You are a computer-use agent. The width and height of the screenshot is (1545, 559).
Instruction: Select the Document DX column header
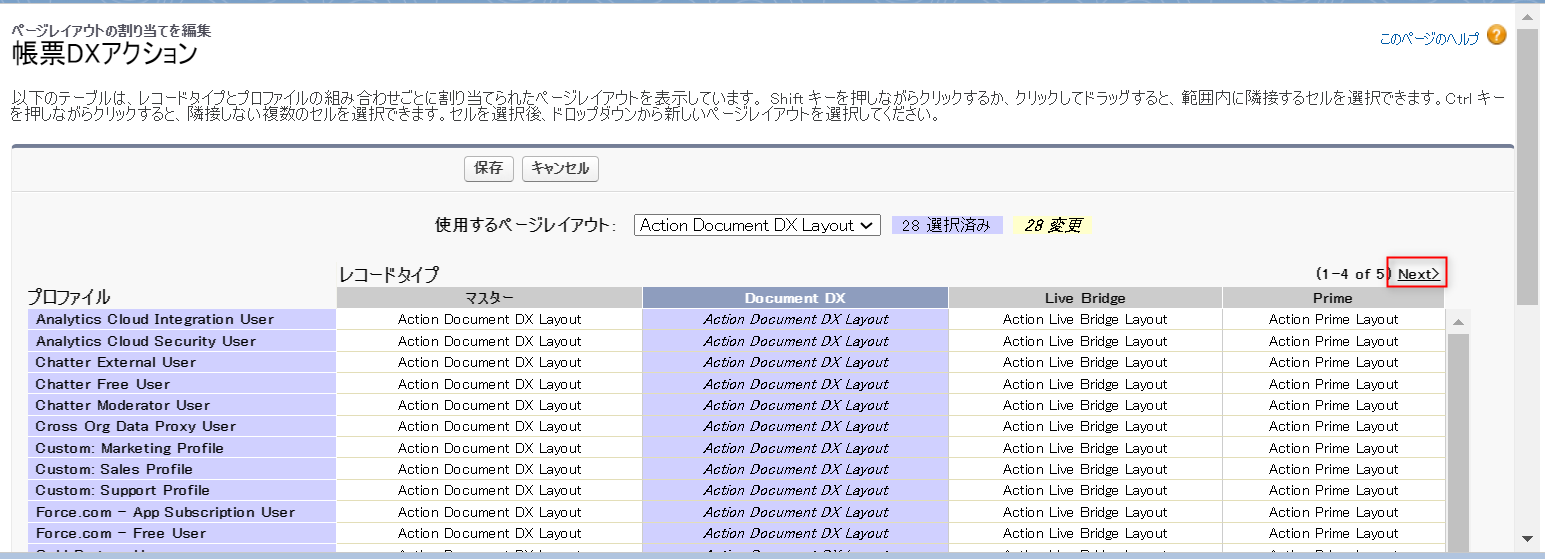point(795,298)
